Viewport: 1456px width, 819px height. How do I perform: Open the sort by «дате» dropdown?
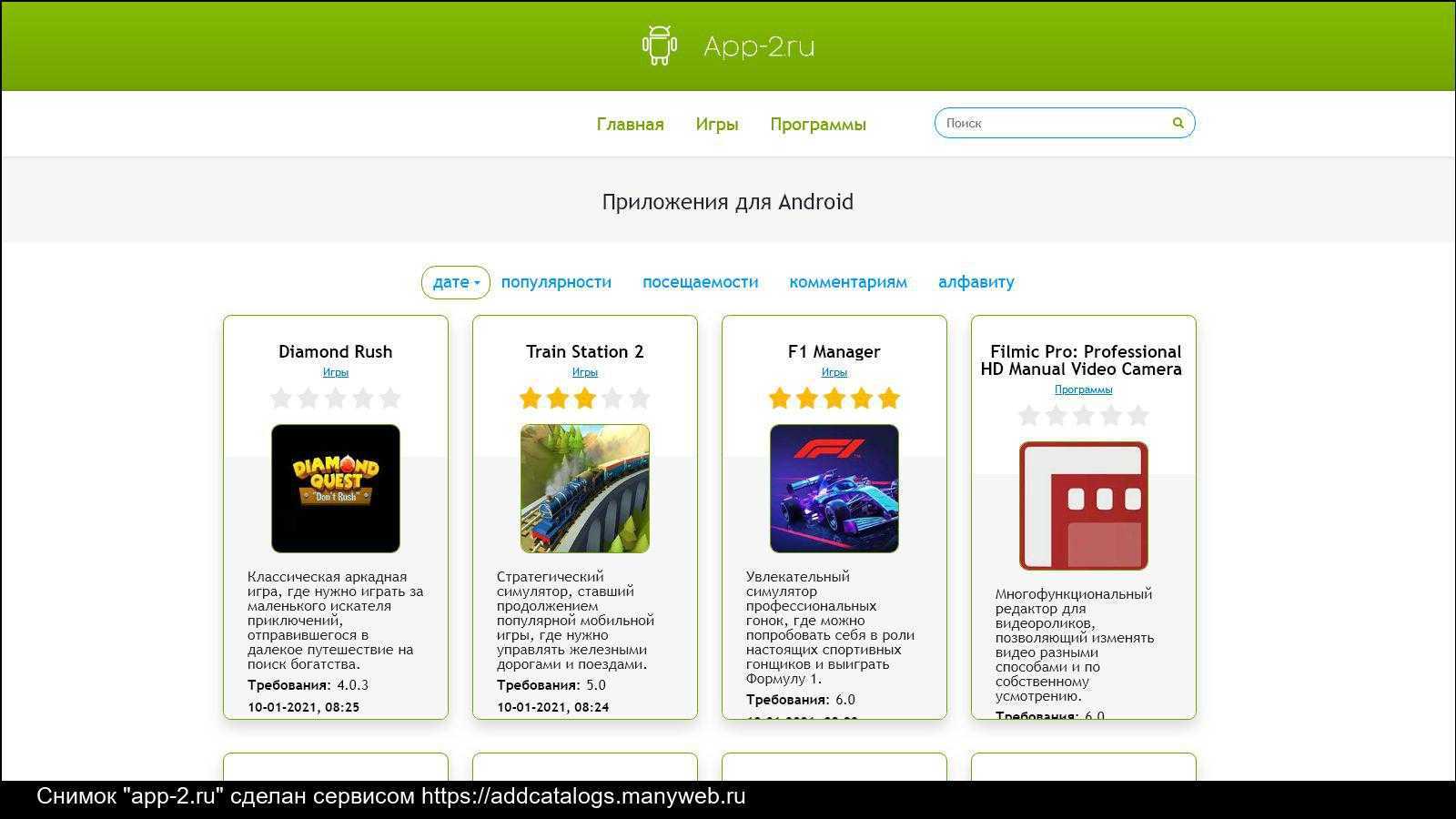(456, 282)
